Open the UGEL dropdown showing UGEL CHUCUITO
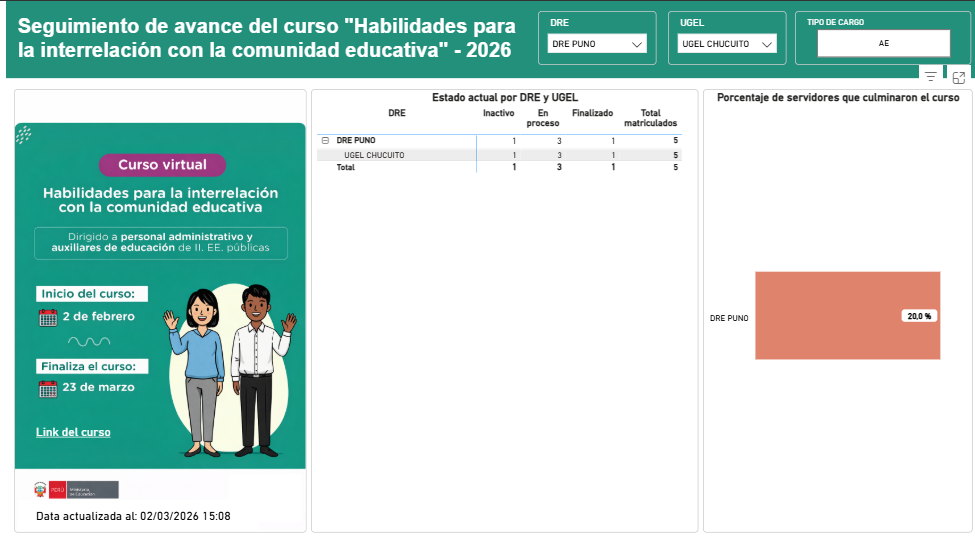The width and height of the screenshot is (975, 538). coord(727,44)
